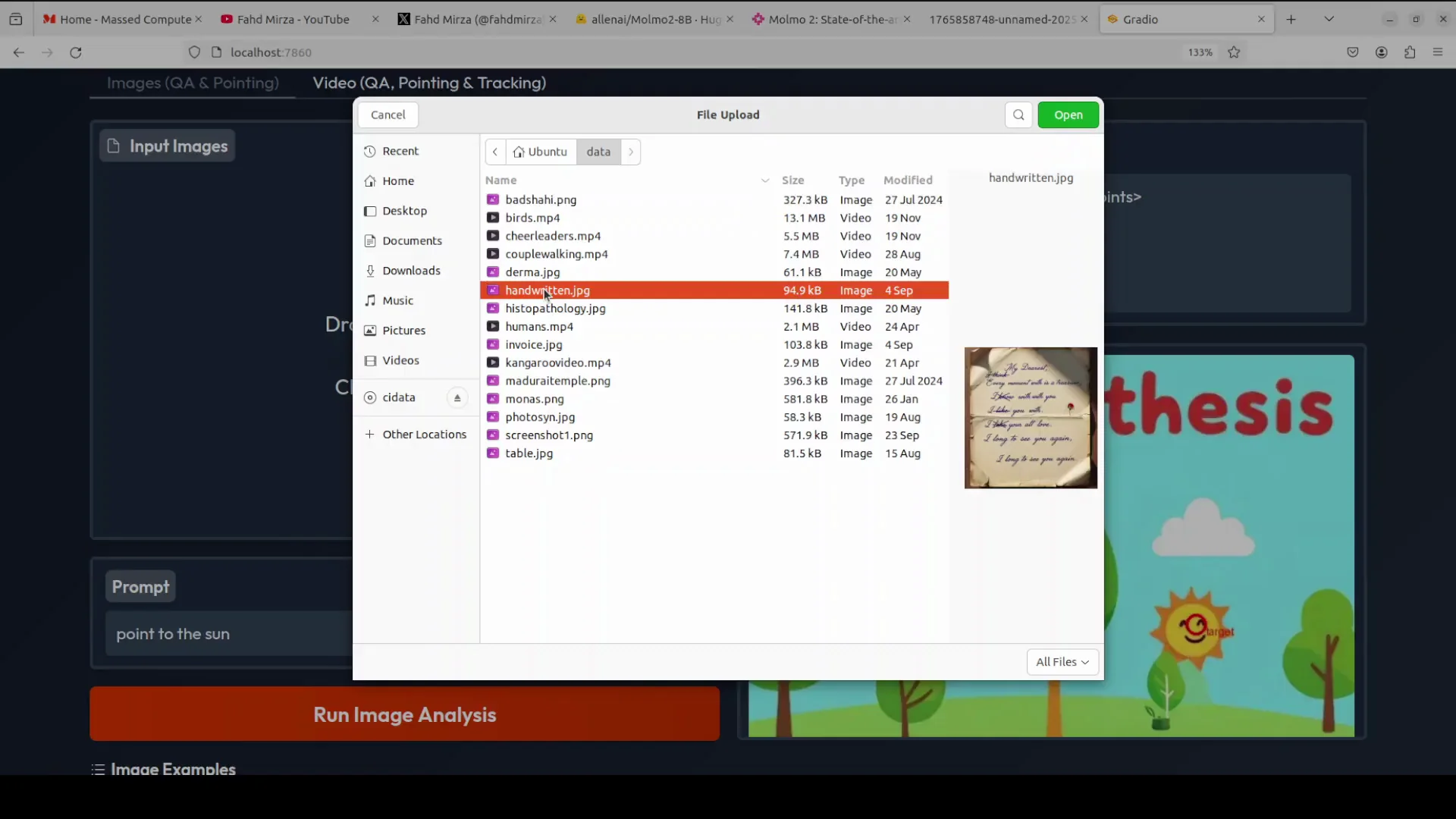
Task: Expand the list all tabs chevron
Action: (1329, 19)
